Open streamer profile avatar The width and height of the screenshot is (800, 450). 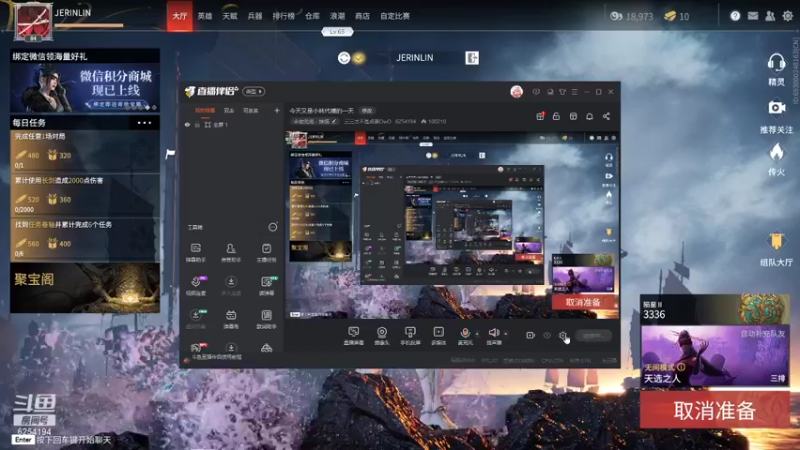tap(516, 92)
